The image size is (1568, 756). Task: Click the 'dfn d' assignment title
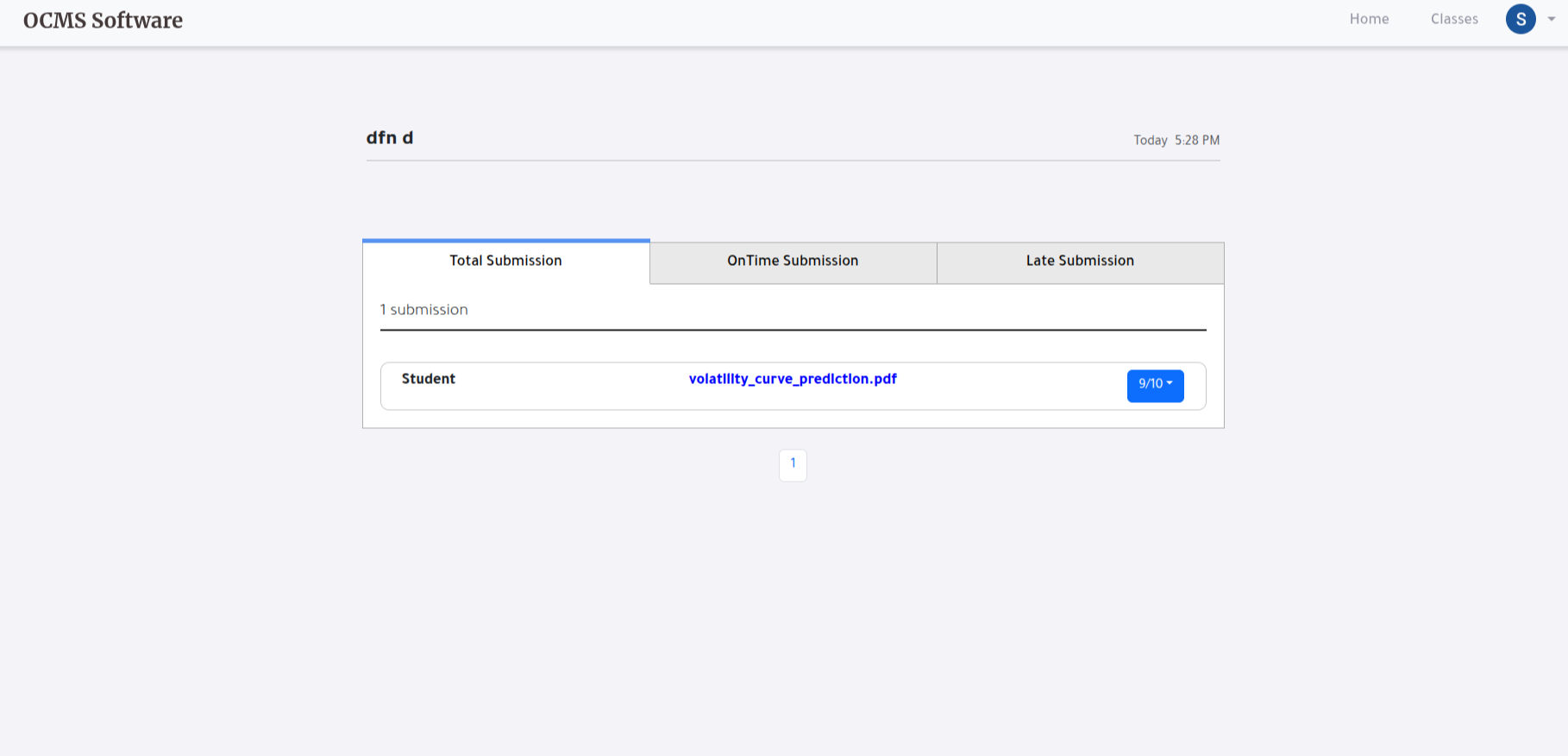point(390,138)
